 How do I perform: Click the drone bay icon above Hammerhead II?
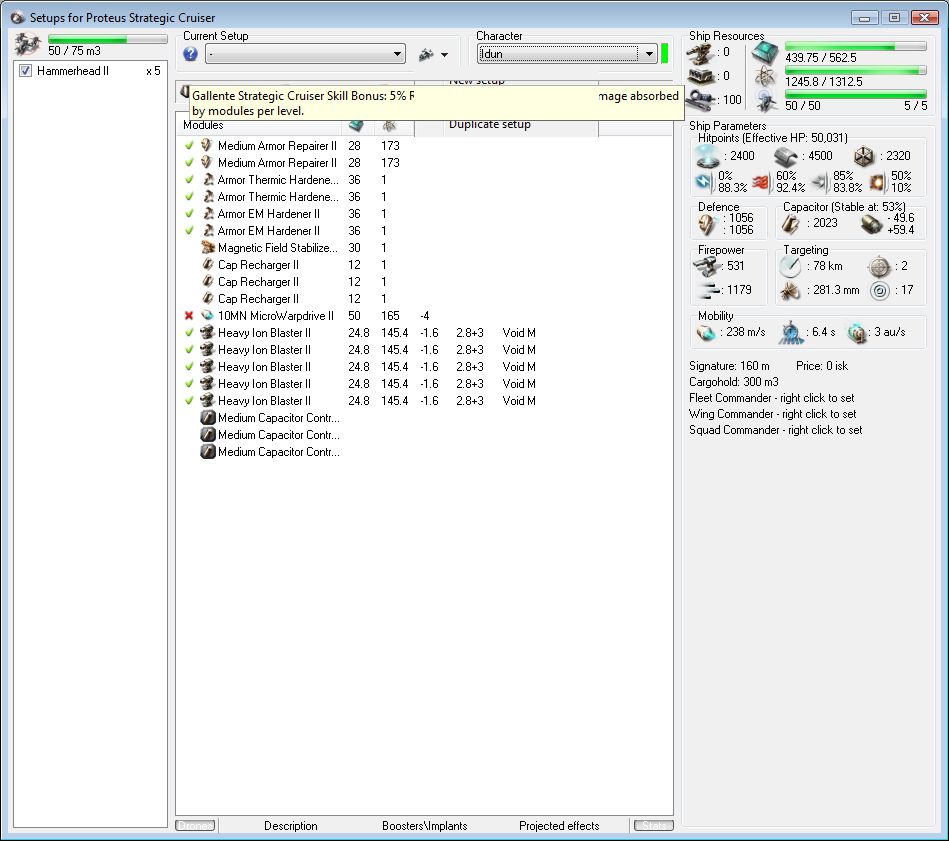[28, 44]
